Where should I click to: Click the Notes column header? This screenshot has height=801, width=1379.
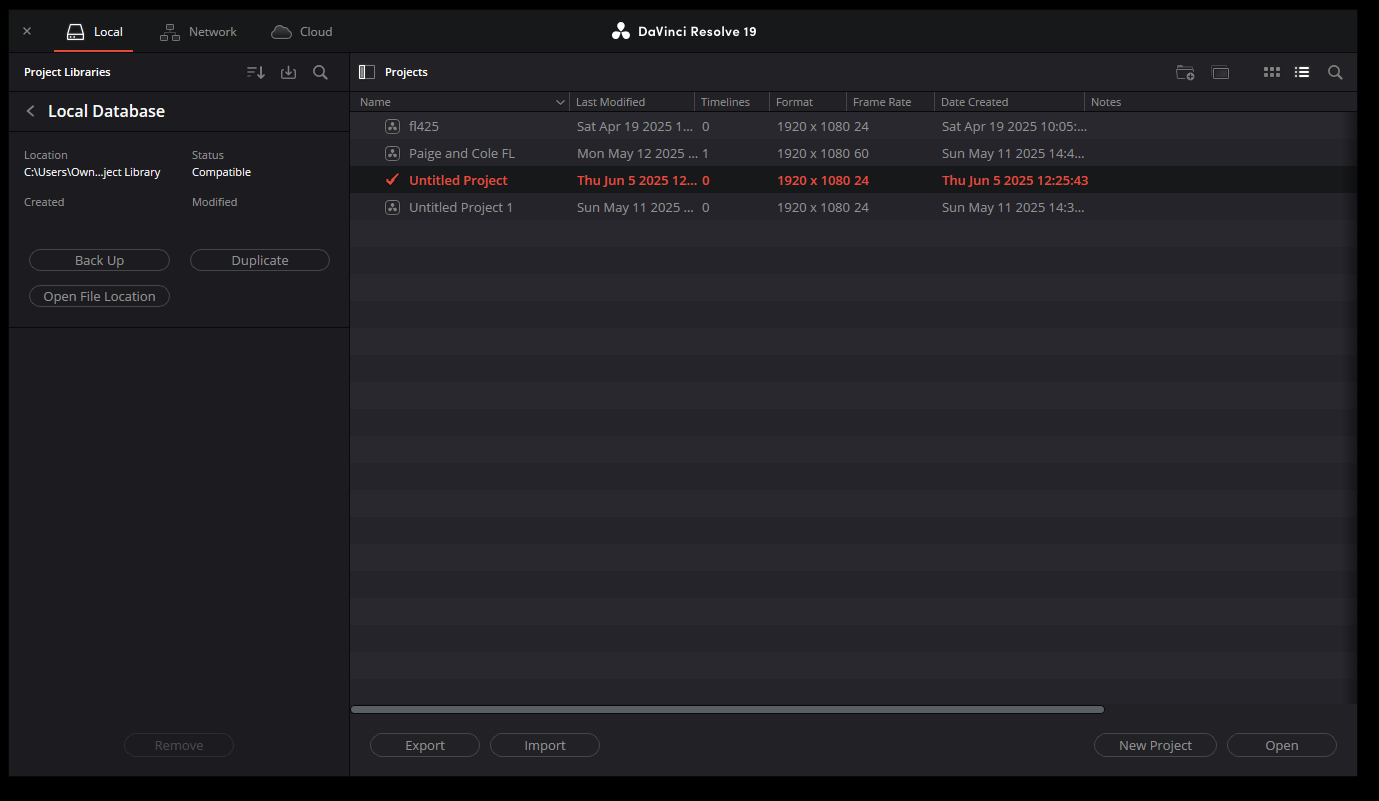pos(1106,102)
